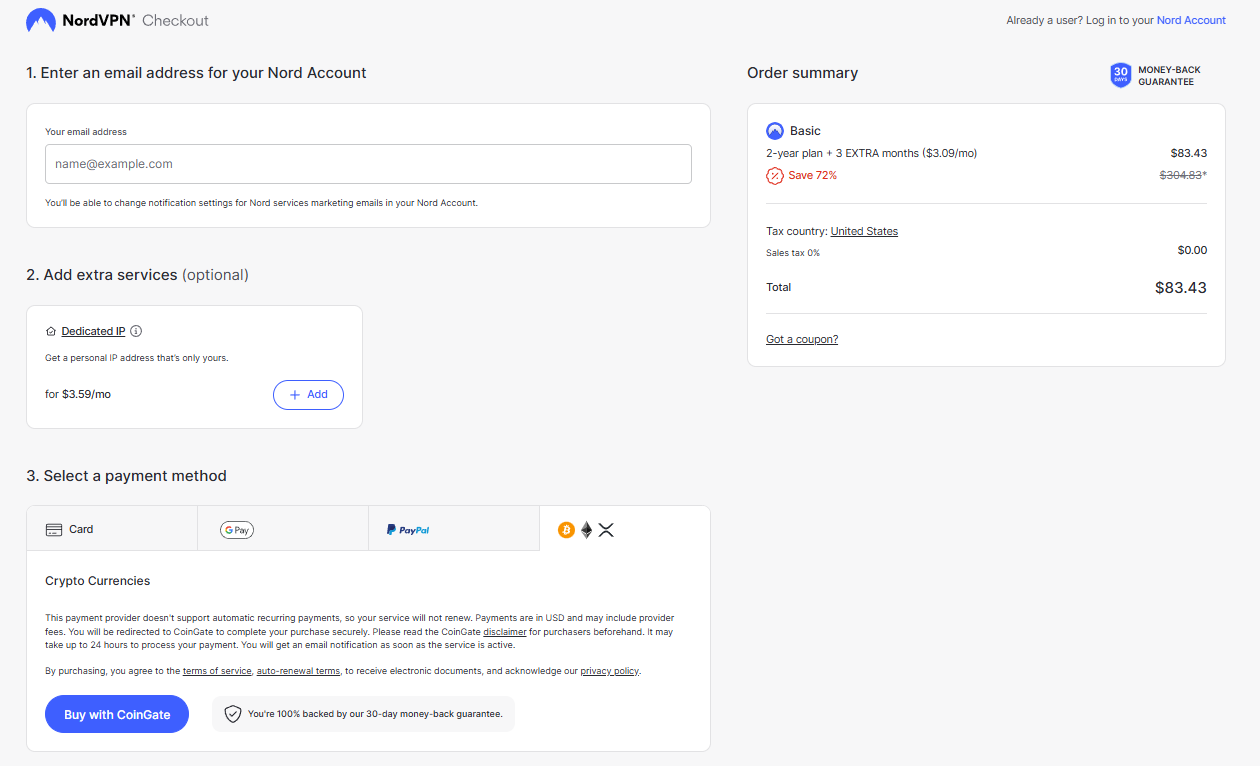
Task: Select the Card payment tab
Action: [112, 529]
